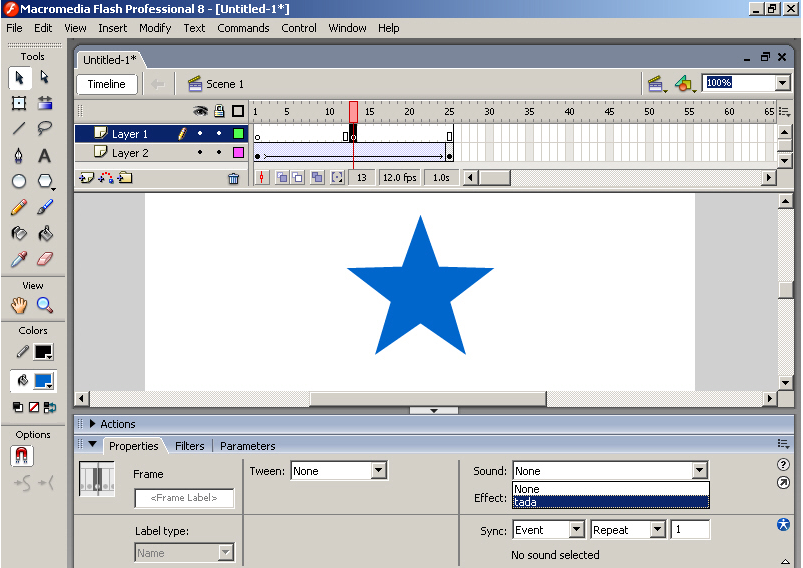This screenshot has width=803, height=568.
Task: Open the Sync Event dropdown
Action: [x=577, y=529]
